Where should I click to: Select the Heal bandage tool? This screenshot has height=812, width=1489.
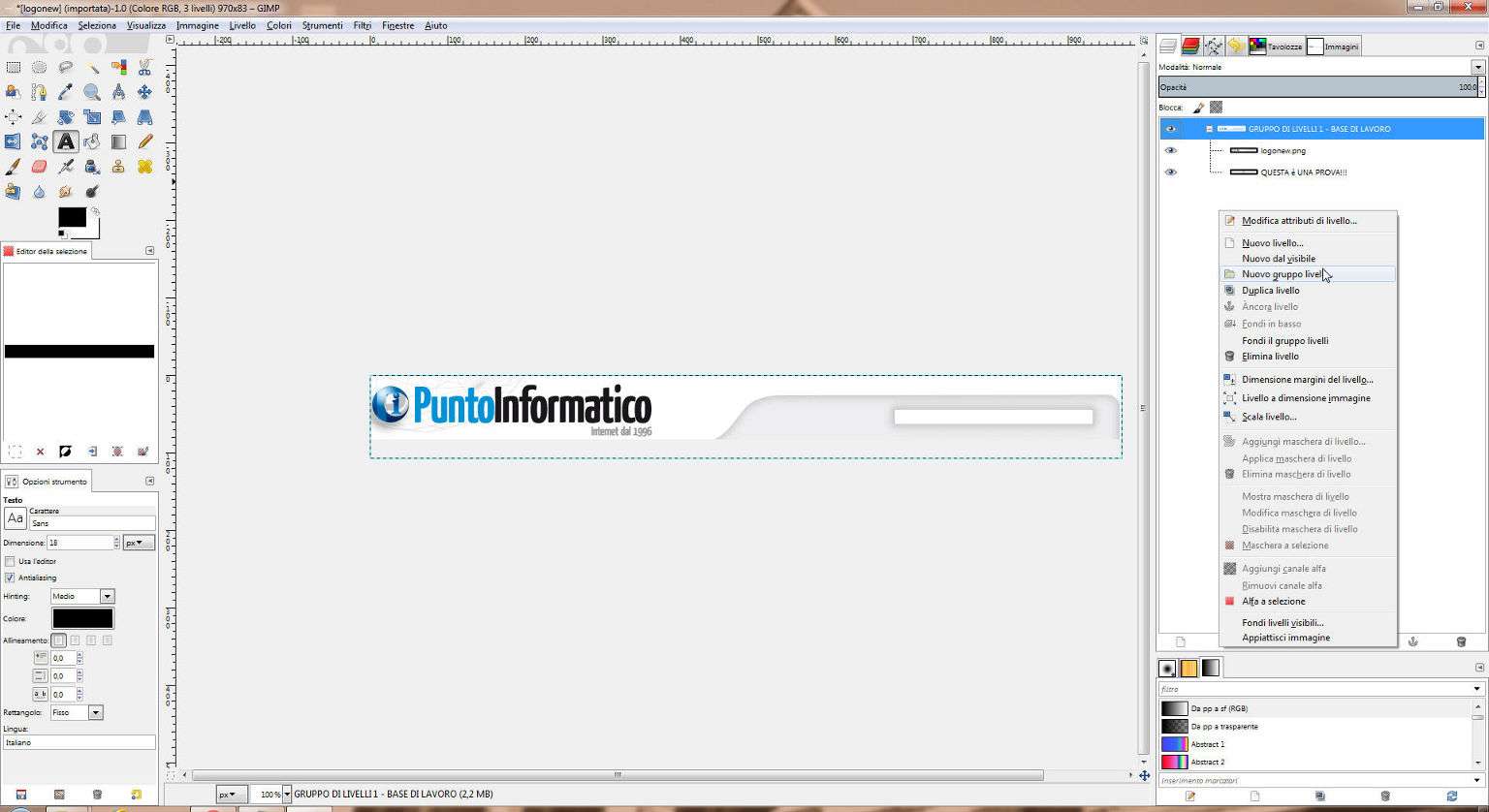click(144, 167)
